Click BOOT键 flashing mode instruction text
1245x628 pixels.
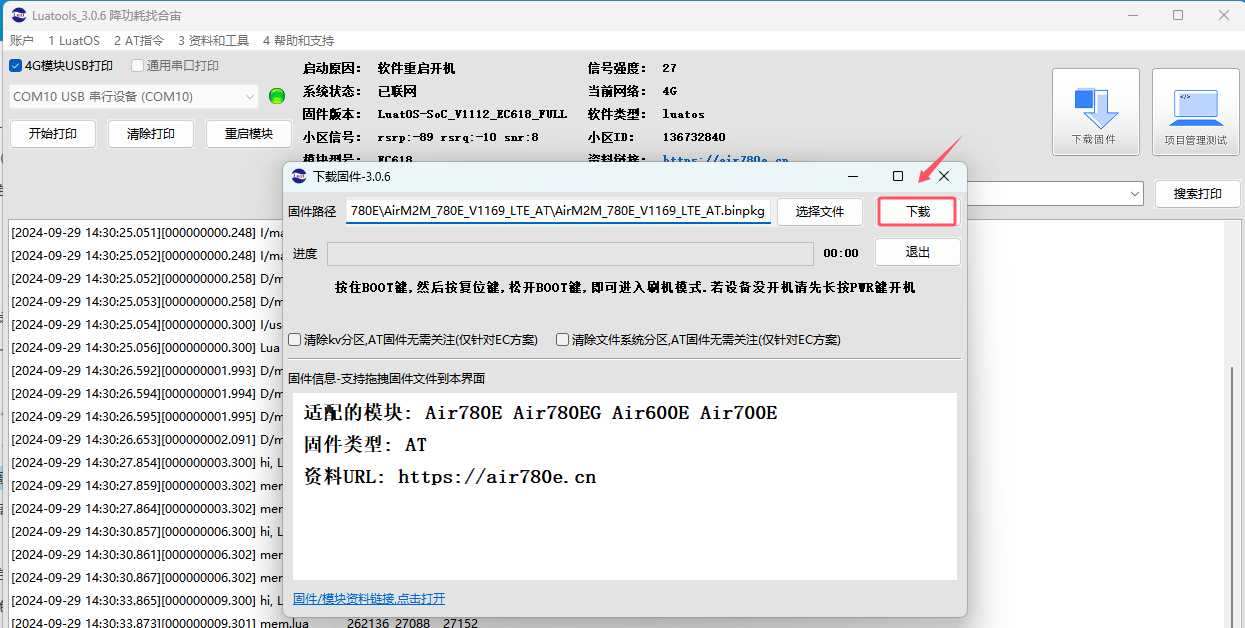[625, 287]
